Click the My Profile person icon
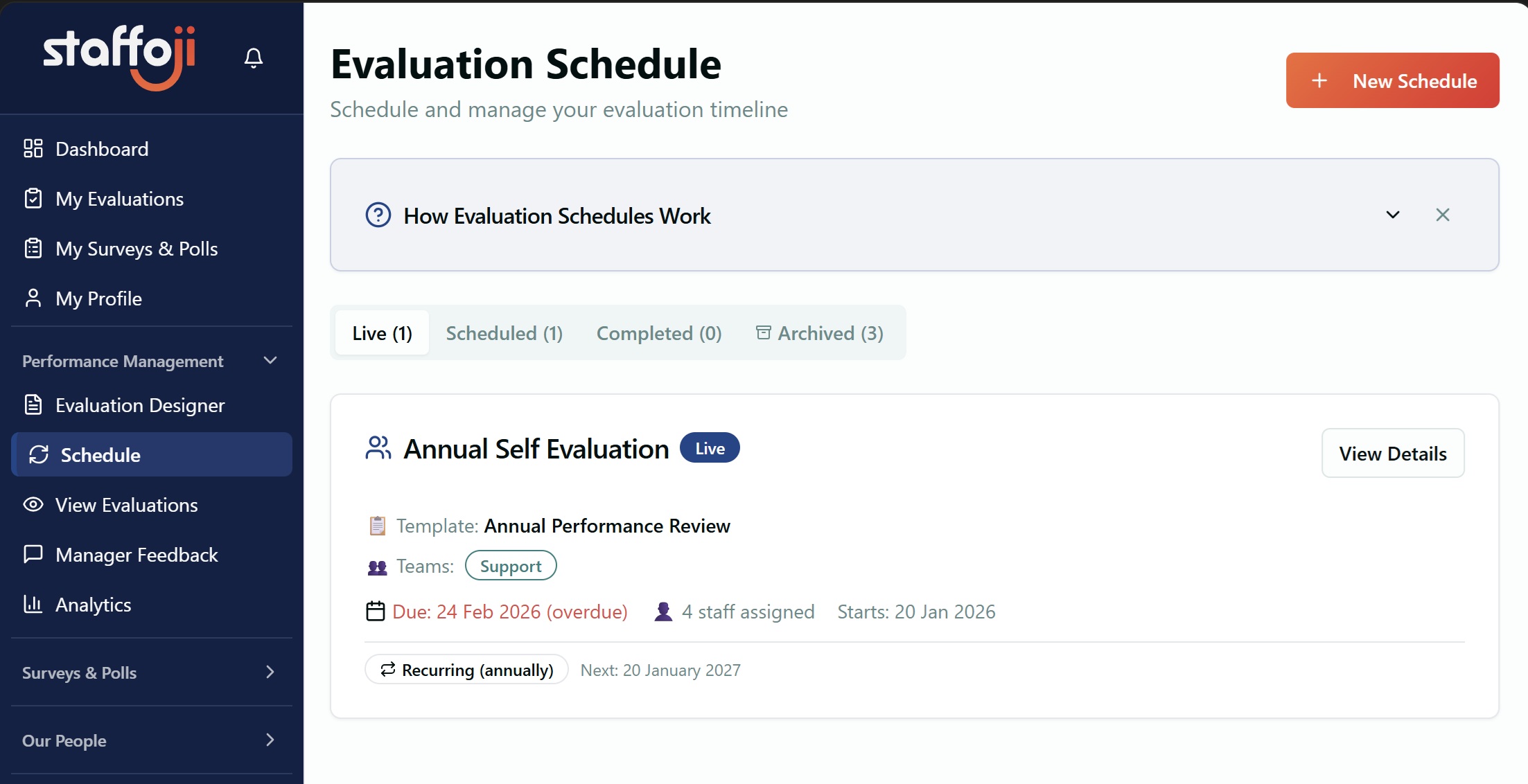This screenshot has width=1528, height=784. point(33,298)
